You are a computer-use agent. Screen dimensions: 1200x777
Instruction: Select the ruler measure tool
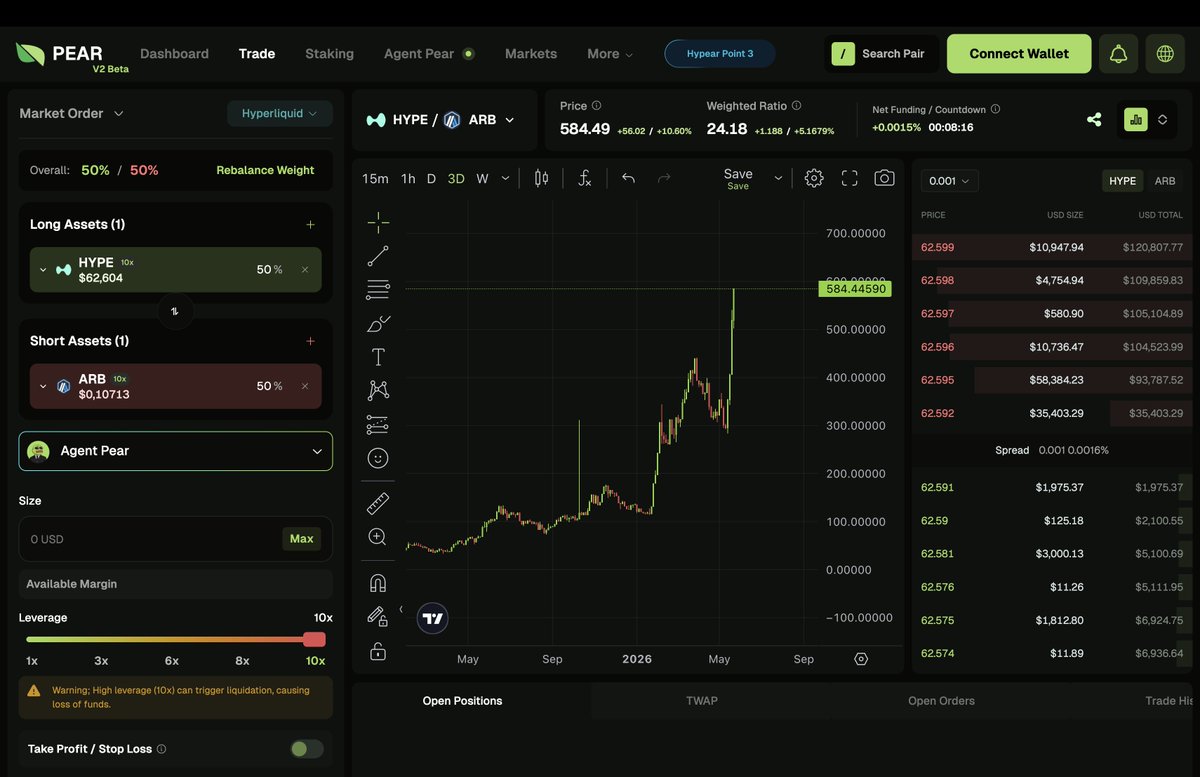point(378,503)
